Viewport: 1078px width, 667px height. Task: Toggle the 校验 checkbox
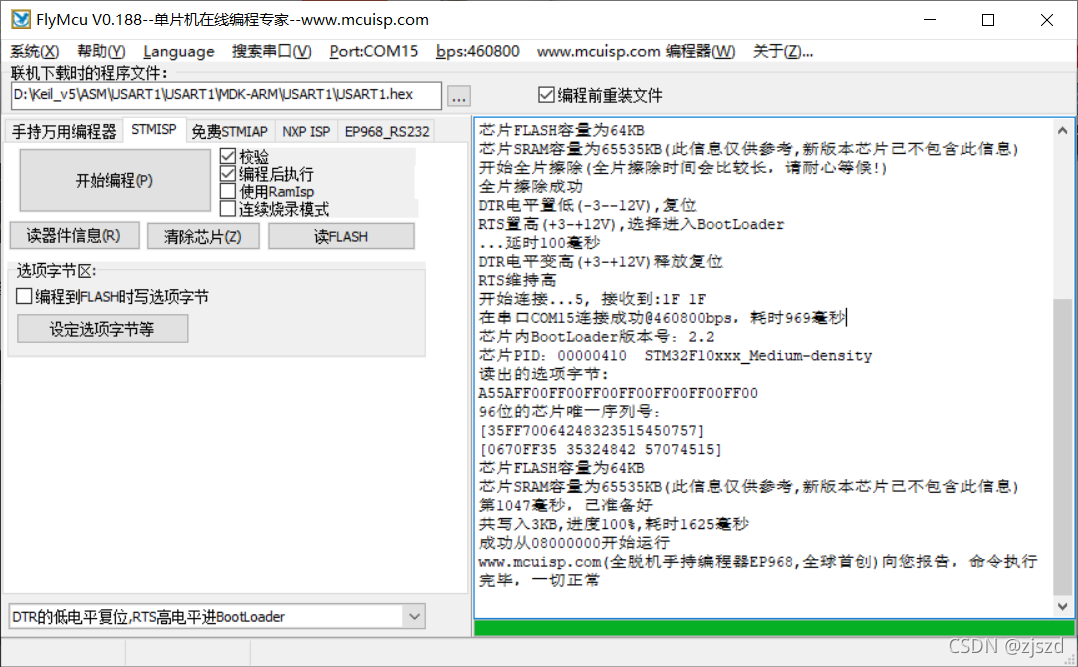[244, 157]
